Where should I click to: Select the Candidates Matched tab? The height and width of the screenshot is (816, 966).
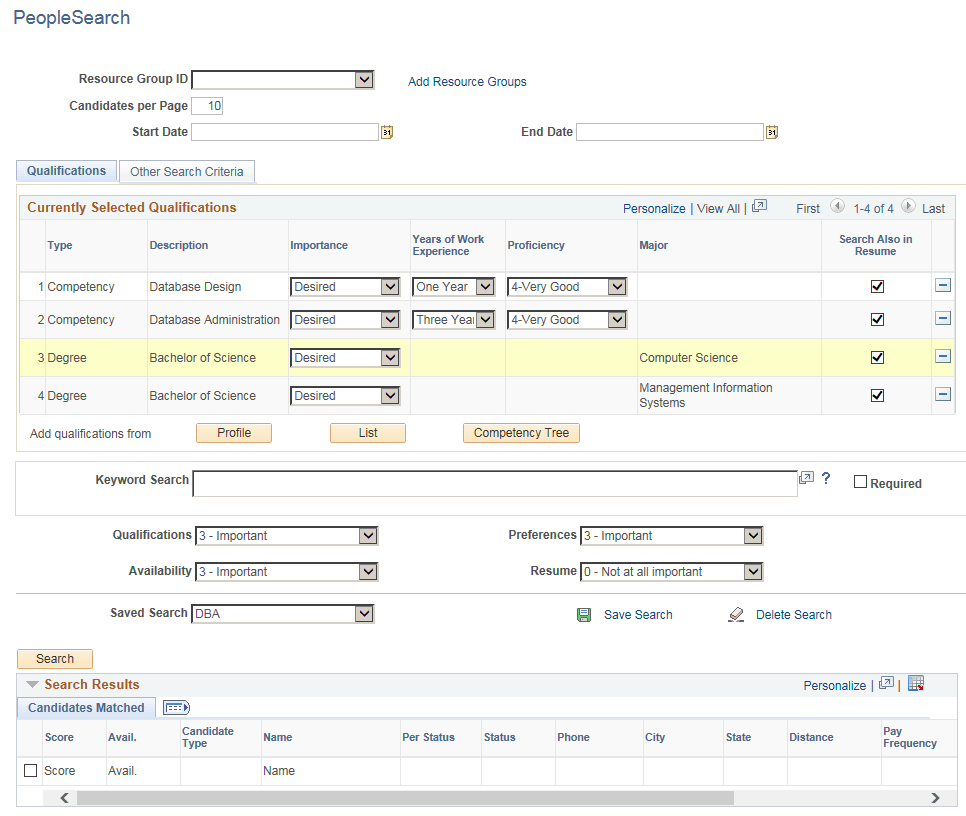[x=86, y=707]
